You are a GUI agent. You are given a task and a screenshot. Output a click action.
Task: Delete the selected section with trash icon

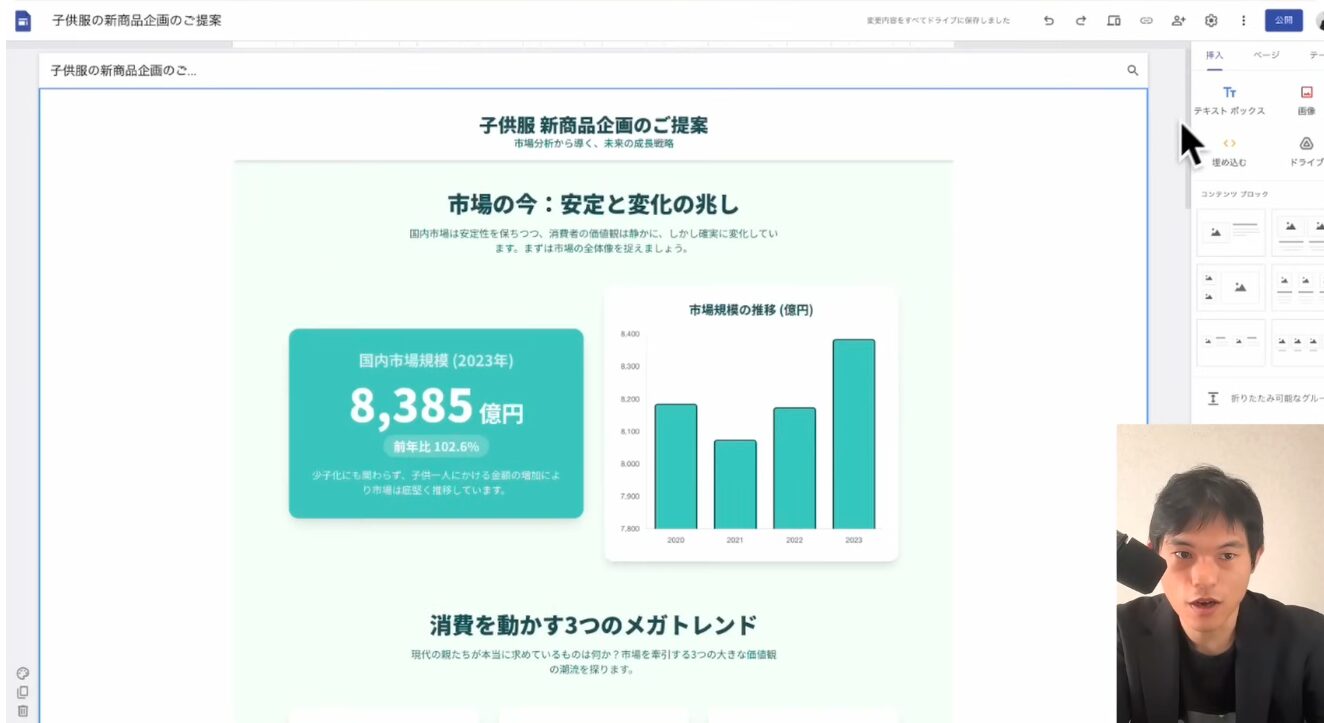pos(23,711)
